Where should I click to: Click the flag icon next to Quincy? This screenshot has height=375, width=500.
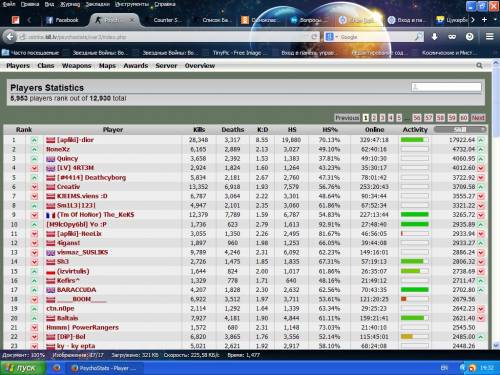[50, 159]
